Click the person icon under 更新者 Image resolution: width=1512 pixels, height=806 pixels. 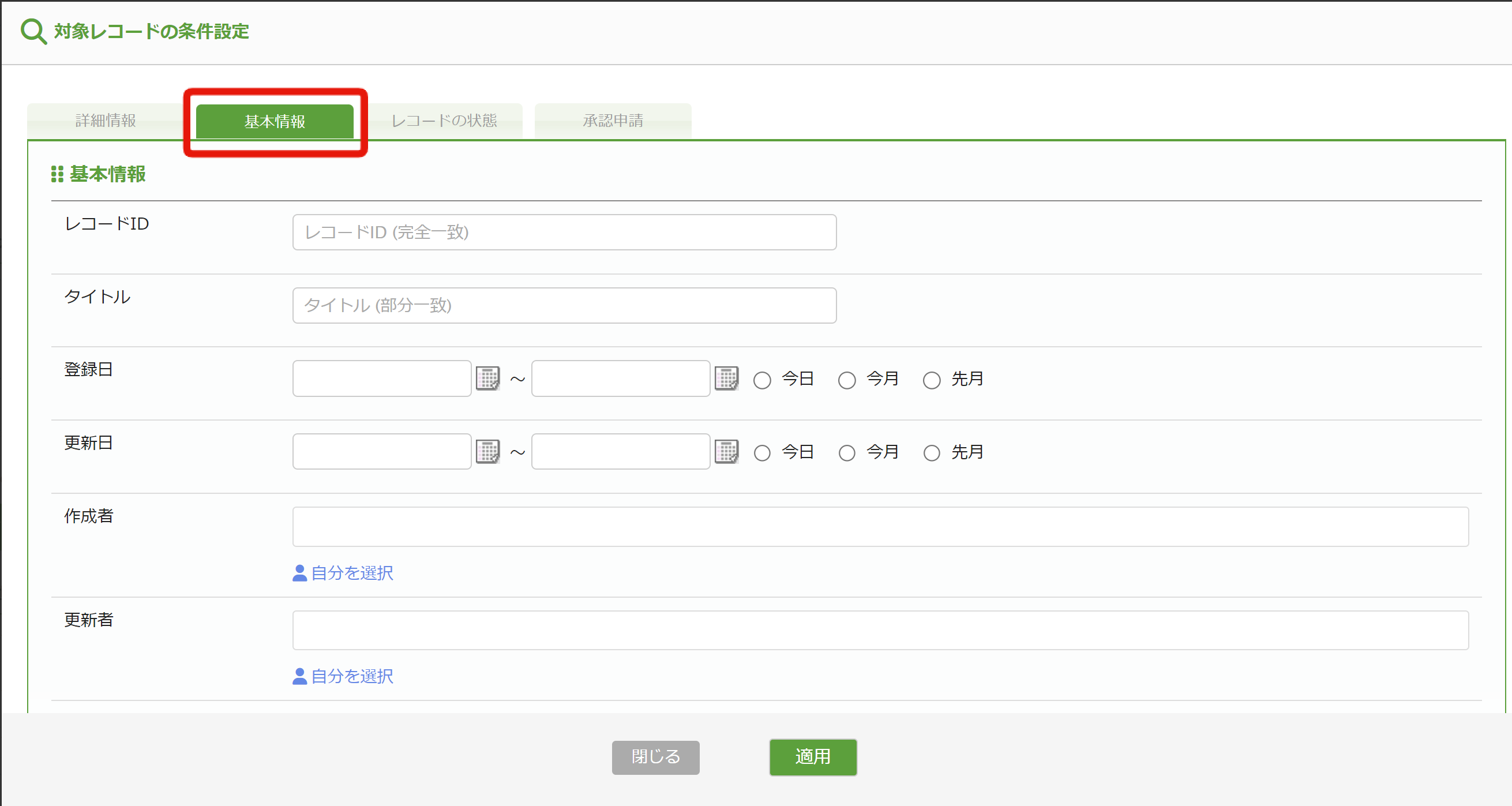pos(299,676)
